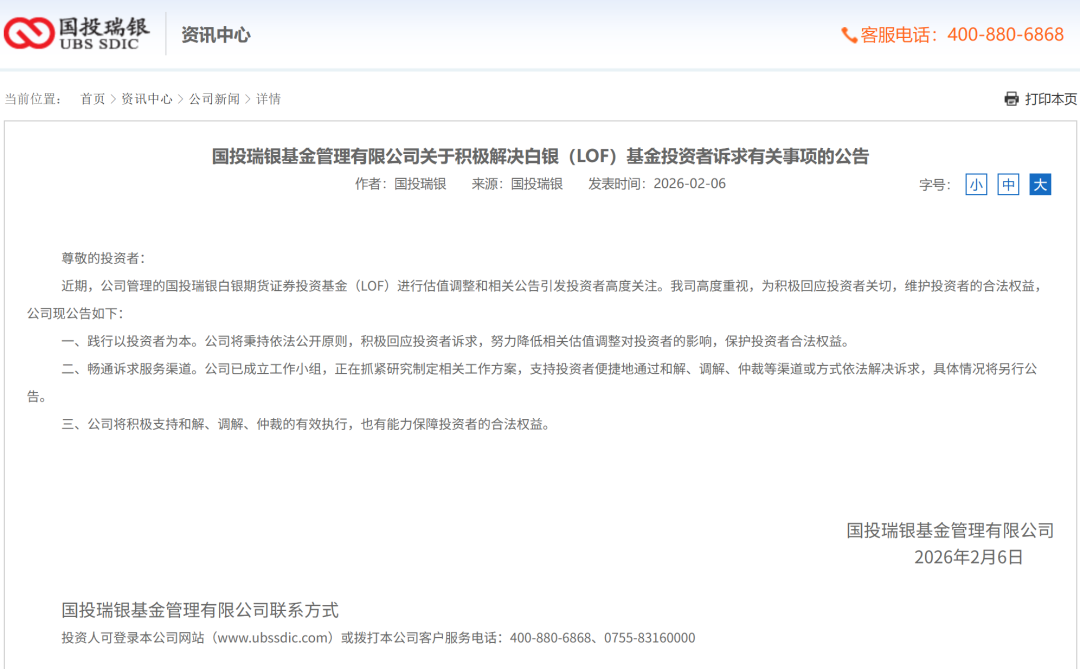Screen dimensions: 1080x669
Task: Go to 首页 via the breadcrumb
Action: (x=92, y=99)
